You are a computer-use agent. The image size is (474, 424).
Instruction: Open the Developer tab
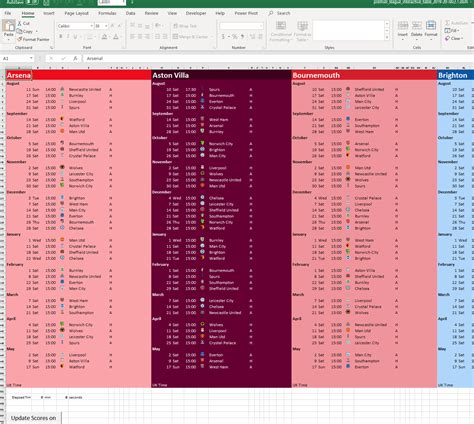(x=196, y=13)
